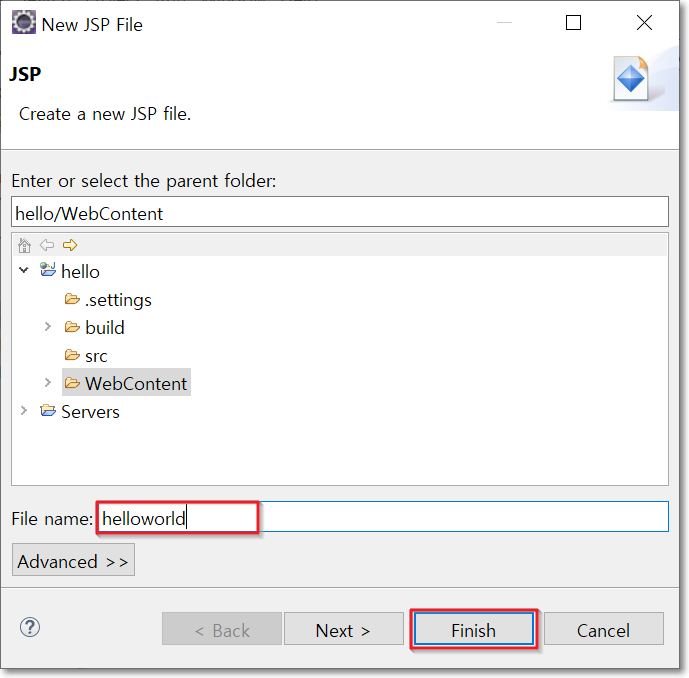Show options with Advanced >> button

click(x=73, y=561)
